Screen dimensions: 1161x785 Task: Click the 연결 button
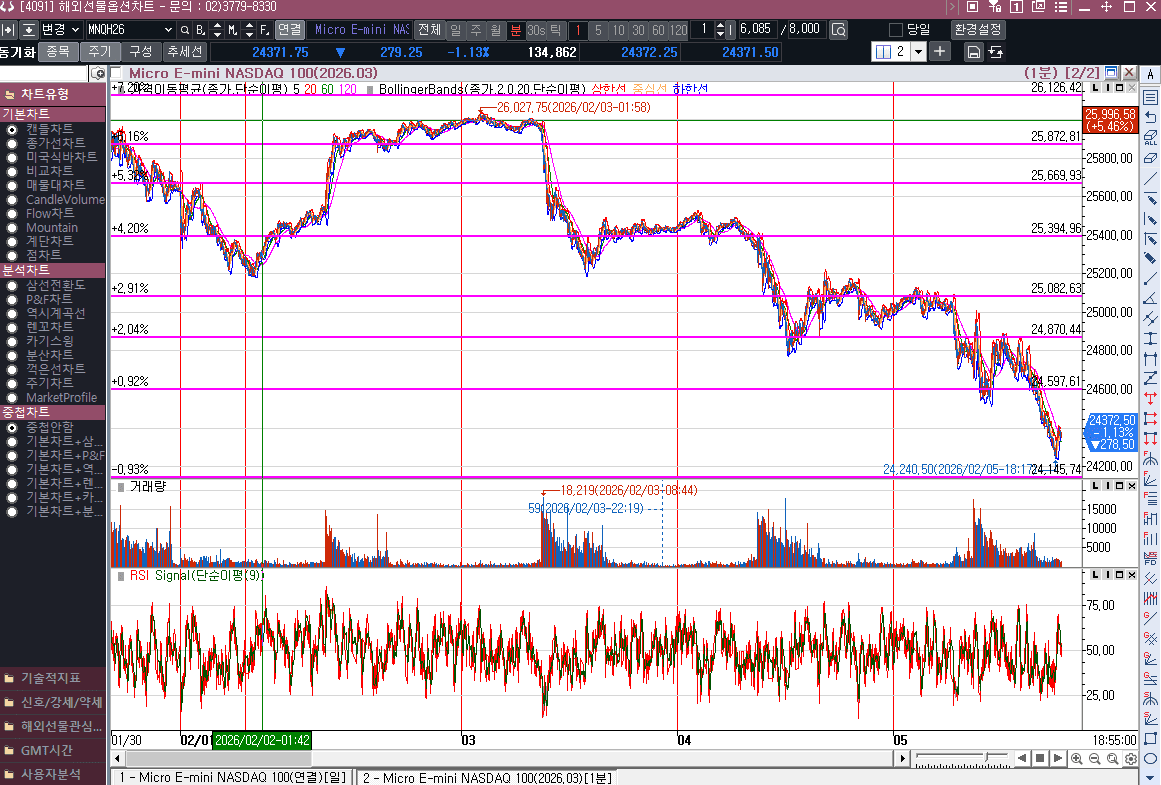click(289, 30)
